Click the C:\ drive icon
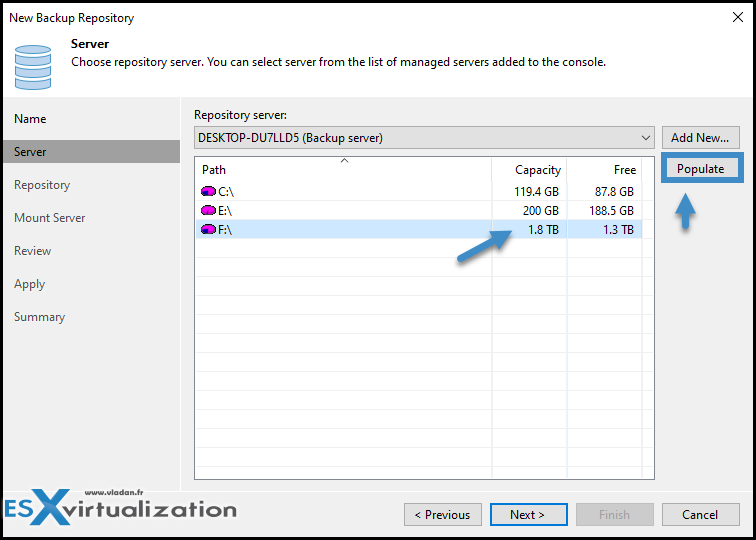756x540 pixels. pyautogui.click(x=208, y=192)
